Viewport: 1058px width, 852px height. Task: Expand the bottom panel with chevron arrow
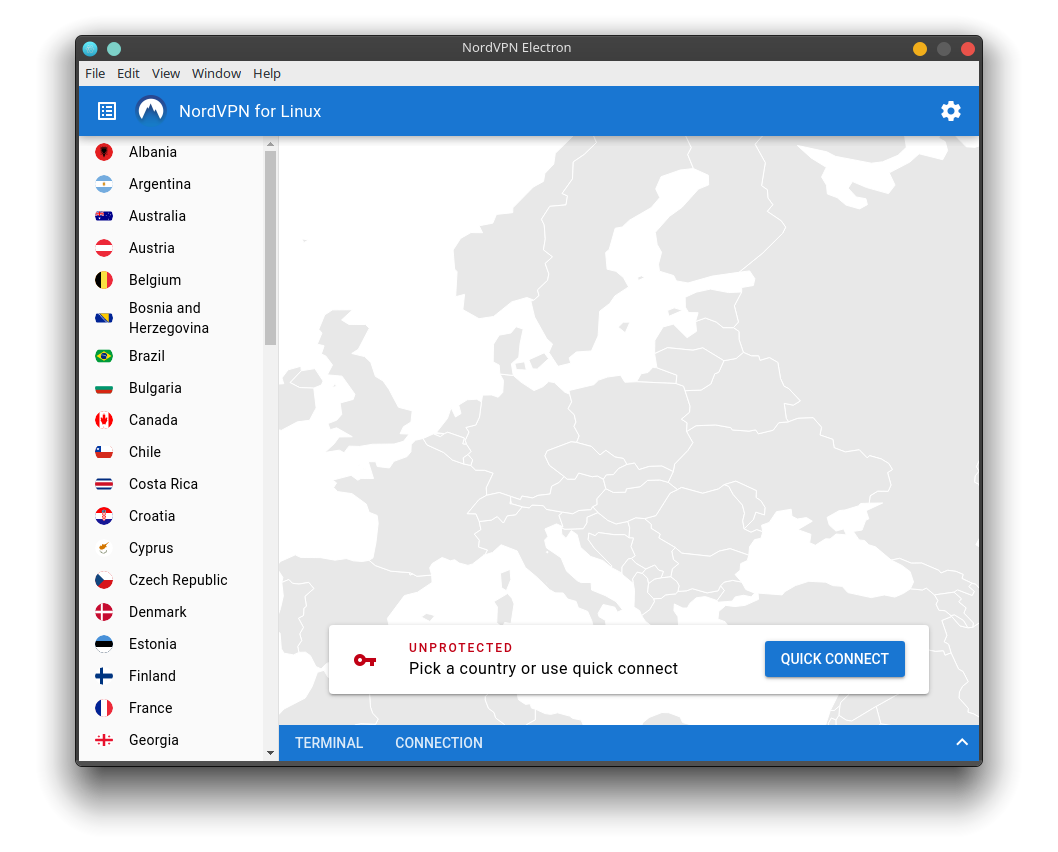(962, 742)
